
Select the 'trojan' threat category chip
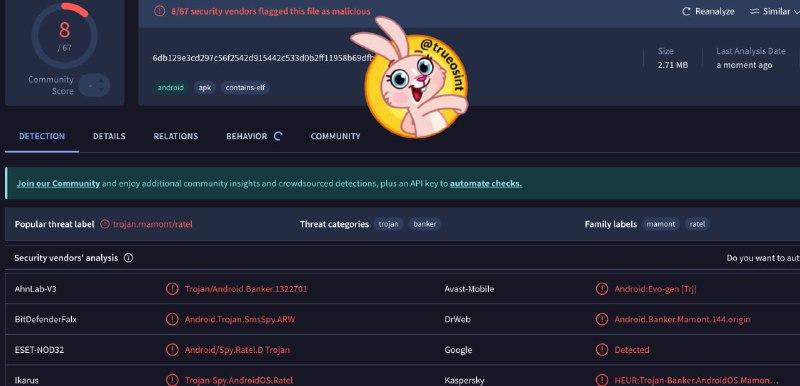click(x=389, y=224)
